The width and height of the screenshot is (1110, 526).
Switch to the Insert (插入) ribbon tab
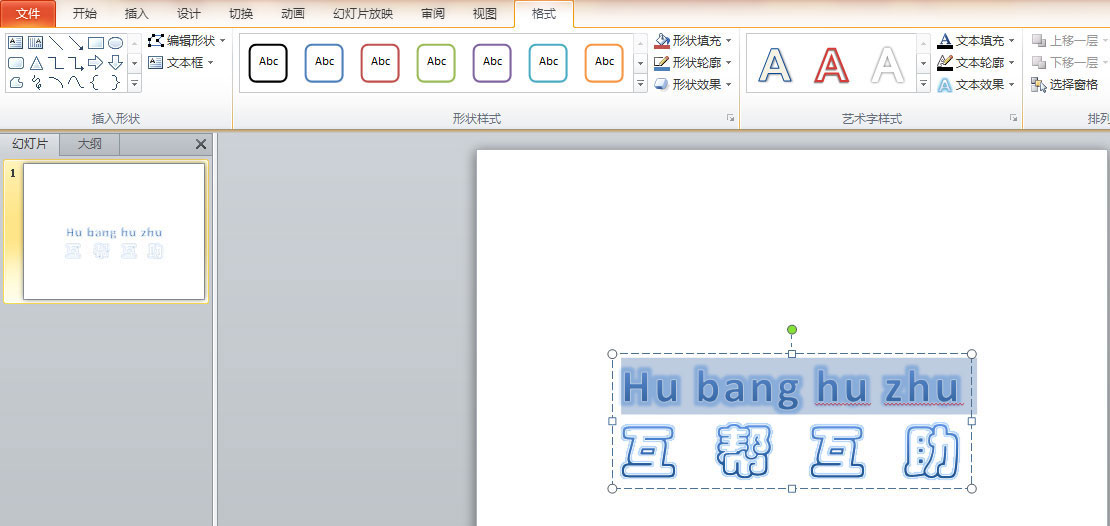136,14
